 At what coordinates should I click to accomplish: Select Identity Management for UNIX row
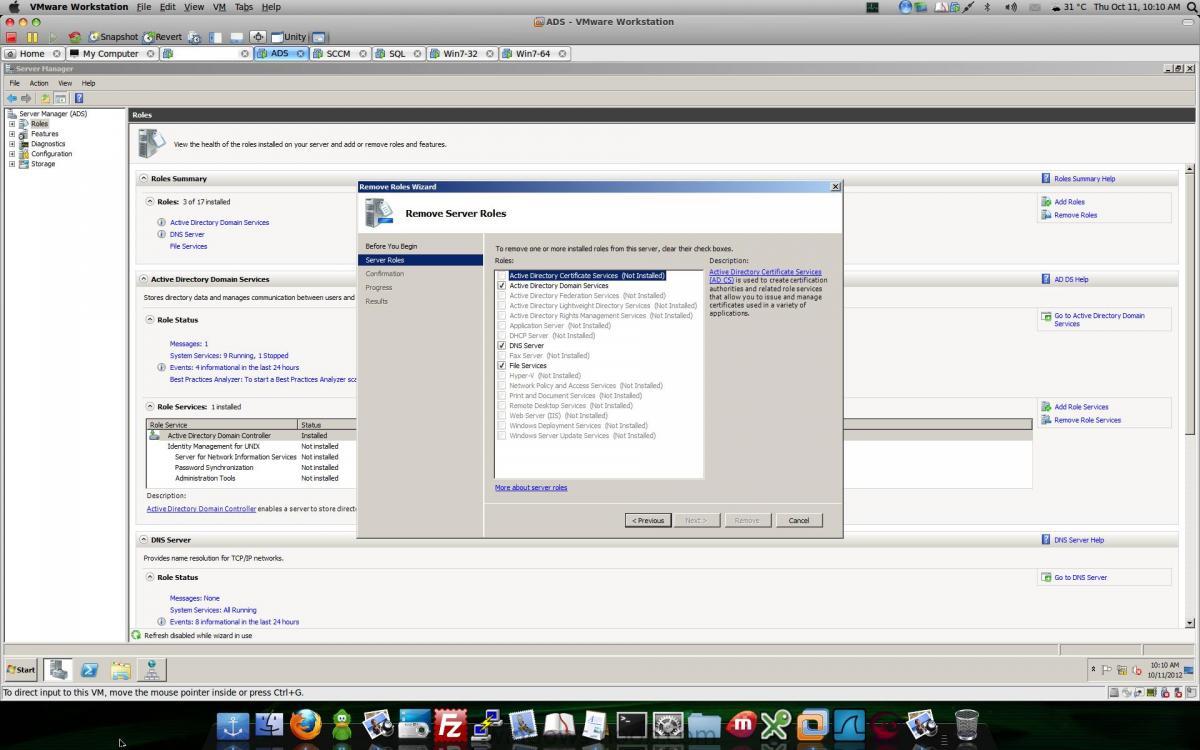(590, 446)
